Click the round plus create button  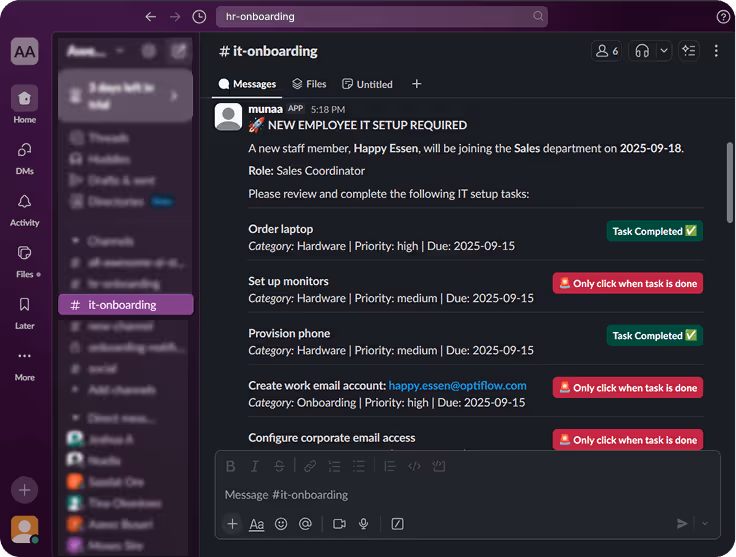pyautogui.click(x=24, y=490)
